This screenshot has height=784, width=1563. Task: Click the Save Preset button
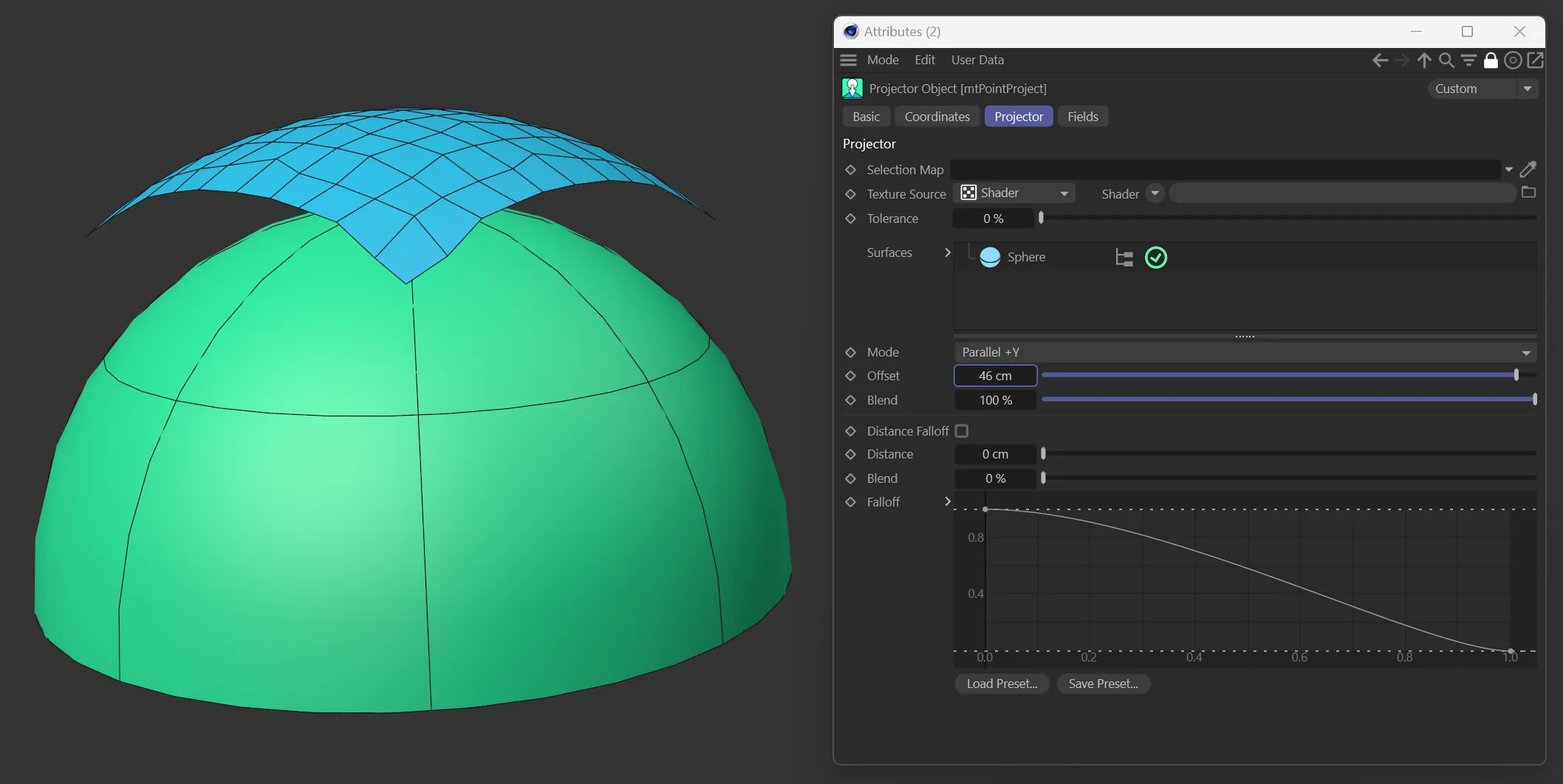[x=1103, y=684]
